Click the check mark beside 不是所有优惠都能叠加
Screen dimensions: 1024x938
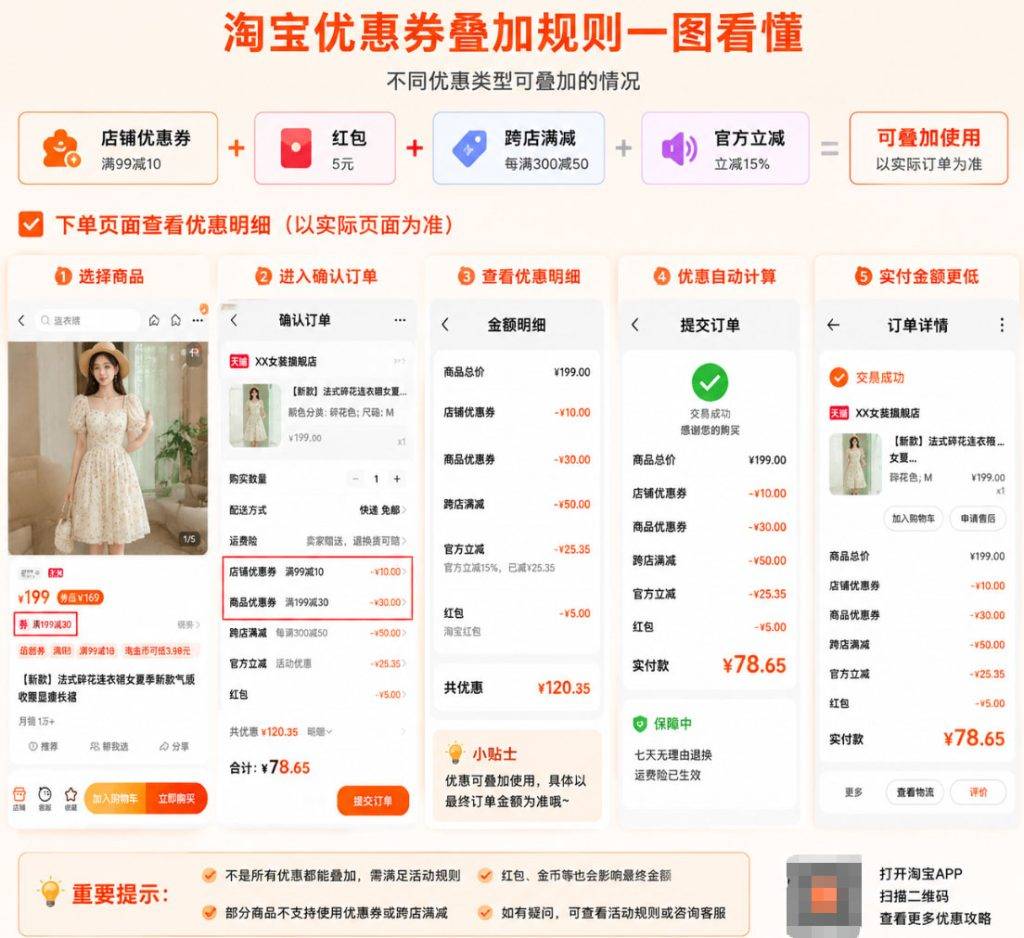(x=210, y=875)
